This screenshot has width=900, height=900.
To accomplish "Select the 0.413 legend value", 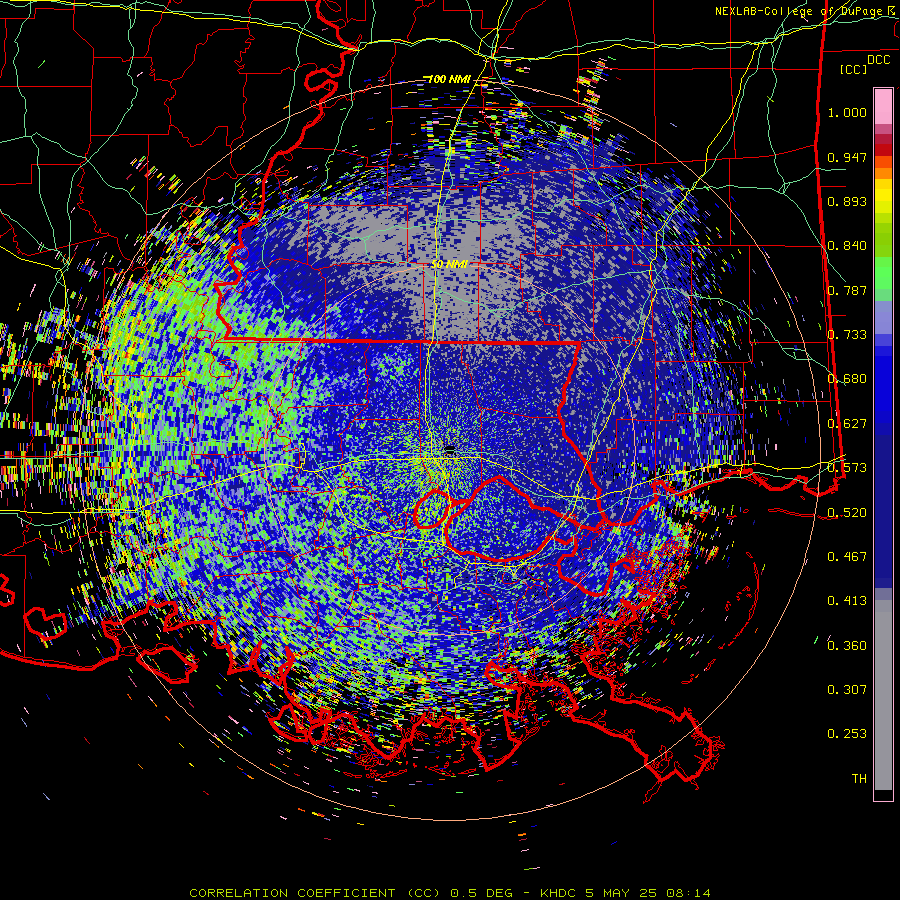I will pos(847,601).
